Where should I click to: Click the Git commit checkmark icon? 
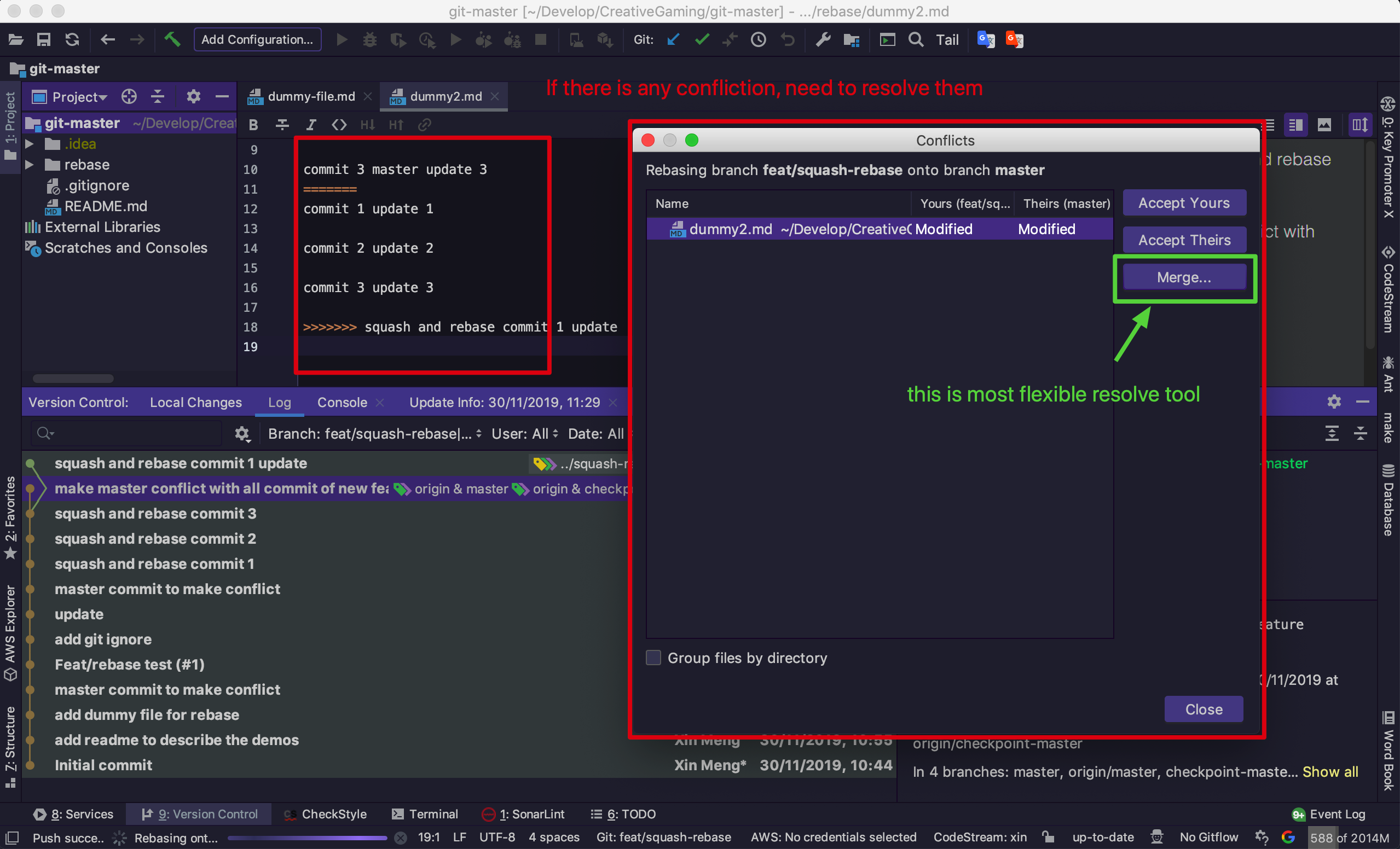[702, 39]
